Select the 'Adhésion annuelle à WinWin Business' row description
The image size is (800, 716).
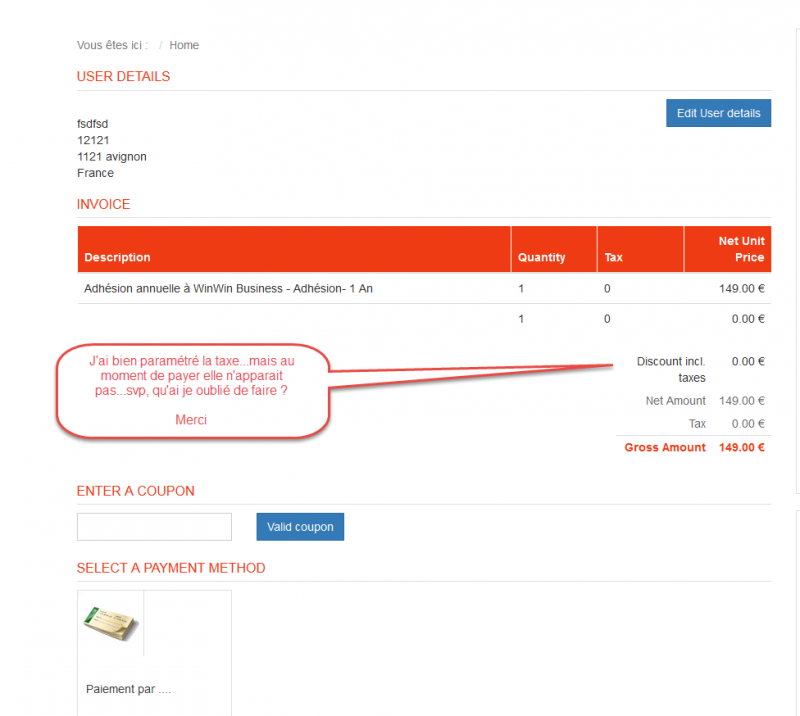point(228,289)
